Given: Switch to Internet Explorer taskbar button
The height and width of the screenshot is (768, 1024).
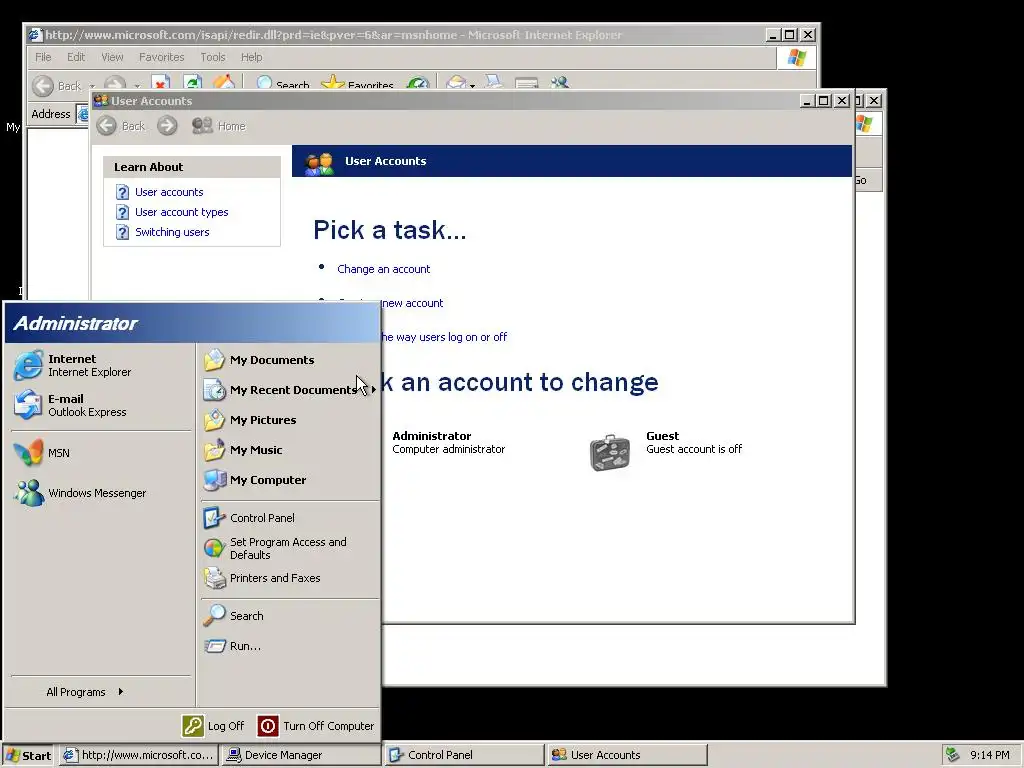Looking at the screenshot, I should pos(138,755).
